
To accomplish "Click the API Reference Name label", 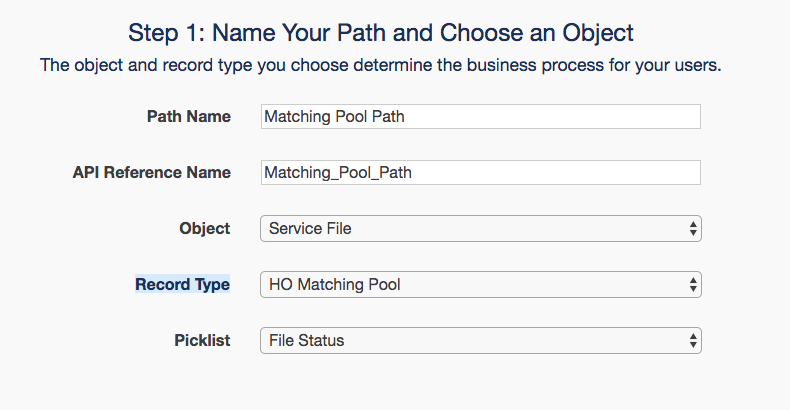I will tap(152, 173).
